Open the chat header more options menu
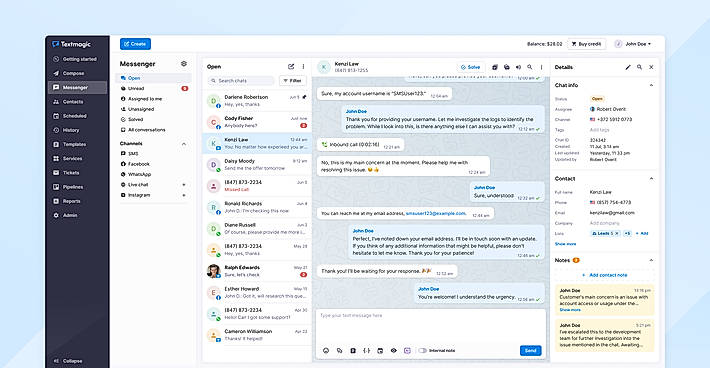The height and width of the screenshot is (368, 710). (541, 67)
